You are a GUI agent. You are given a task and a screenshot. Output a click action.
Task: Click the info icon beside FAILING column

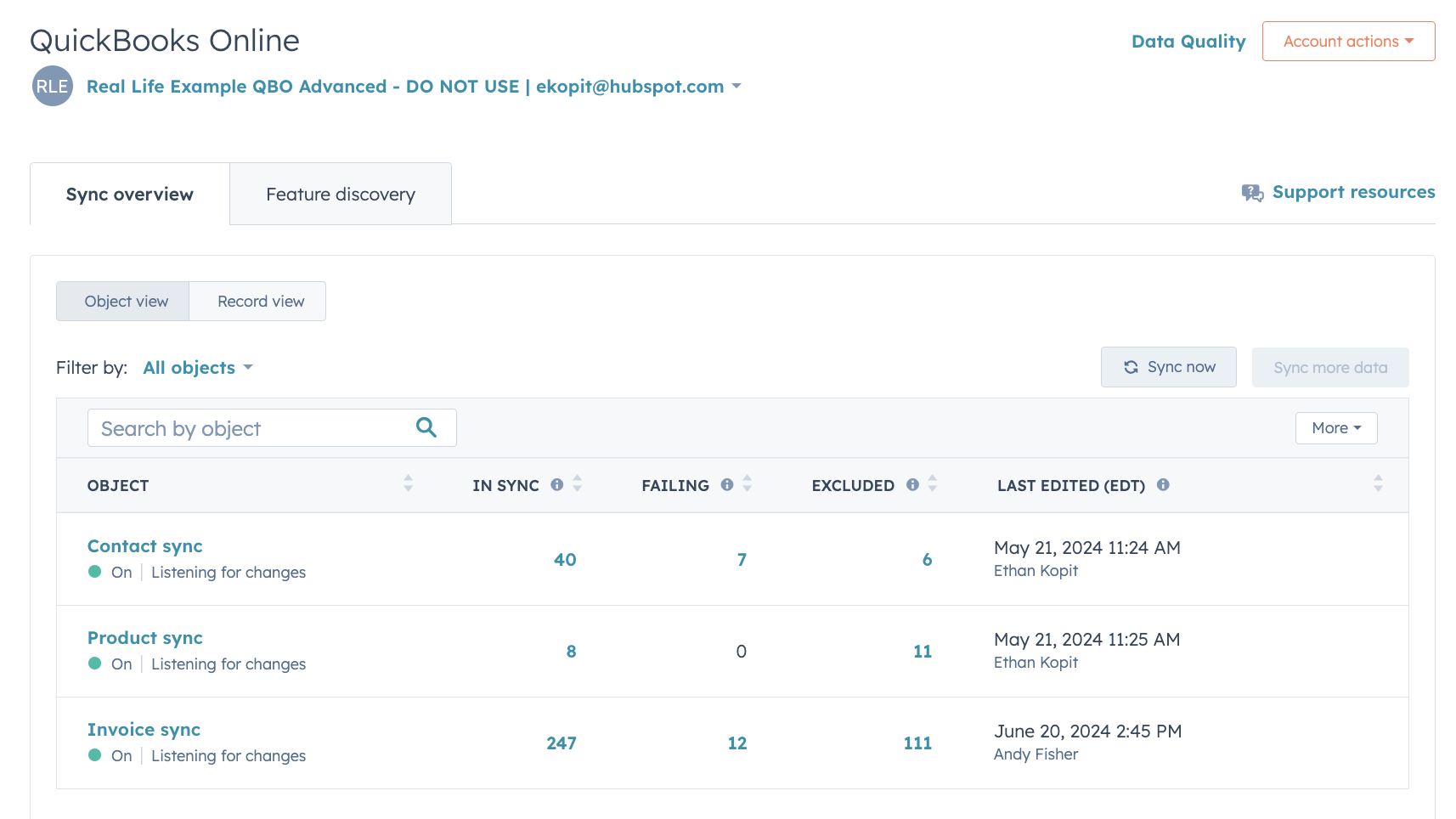[727, 484]
